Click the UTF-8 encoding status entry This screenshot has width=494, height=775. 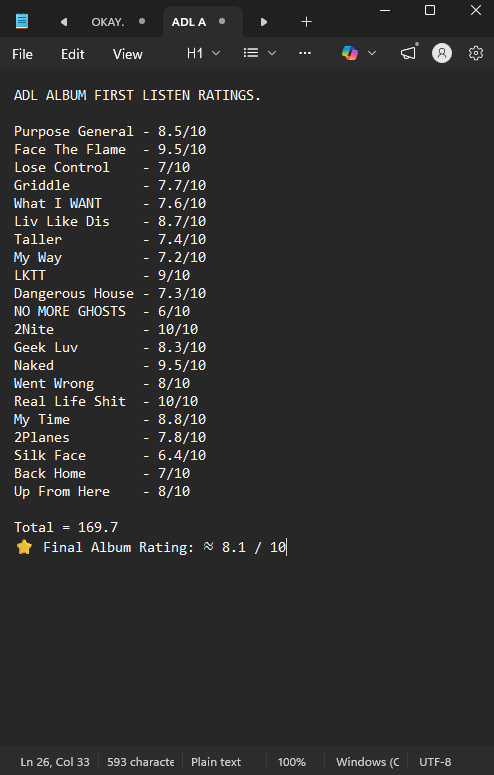[x=435, y=762]
